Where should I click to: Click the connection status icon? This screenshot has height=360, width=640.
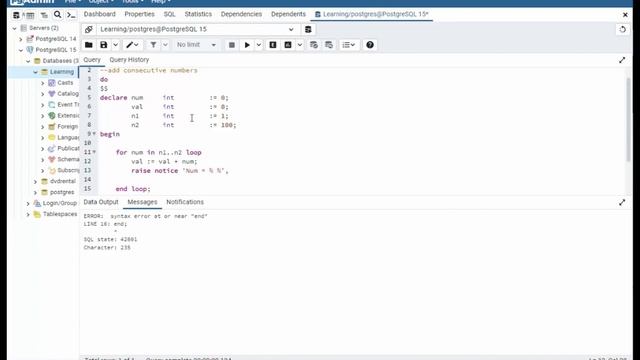tap(89, 29)
